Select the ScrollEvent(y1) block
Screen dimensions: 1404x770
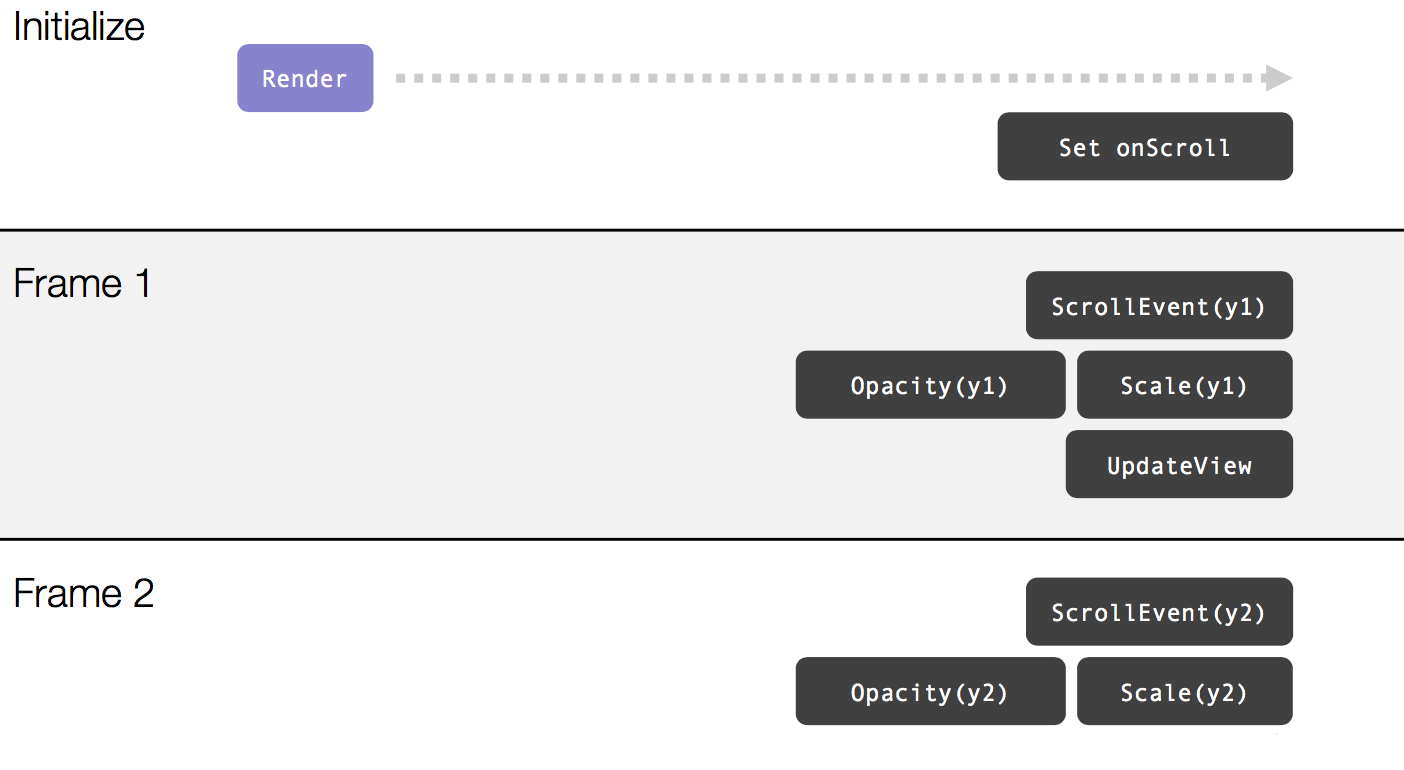[1159, 306]
